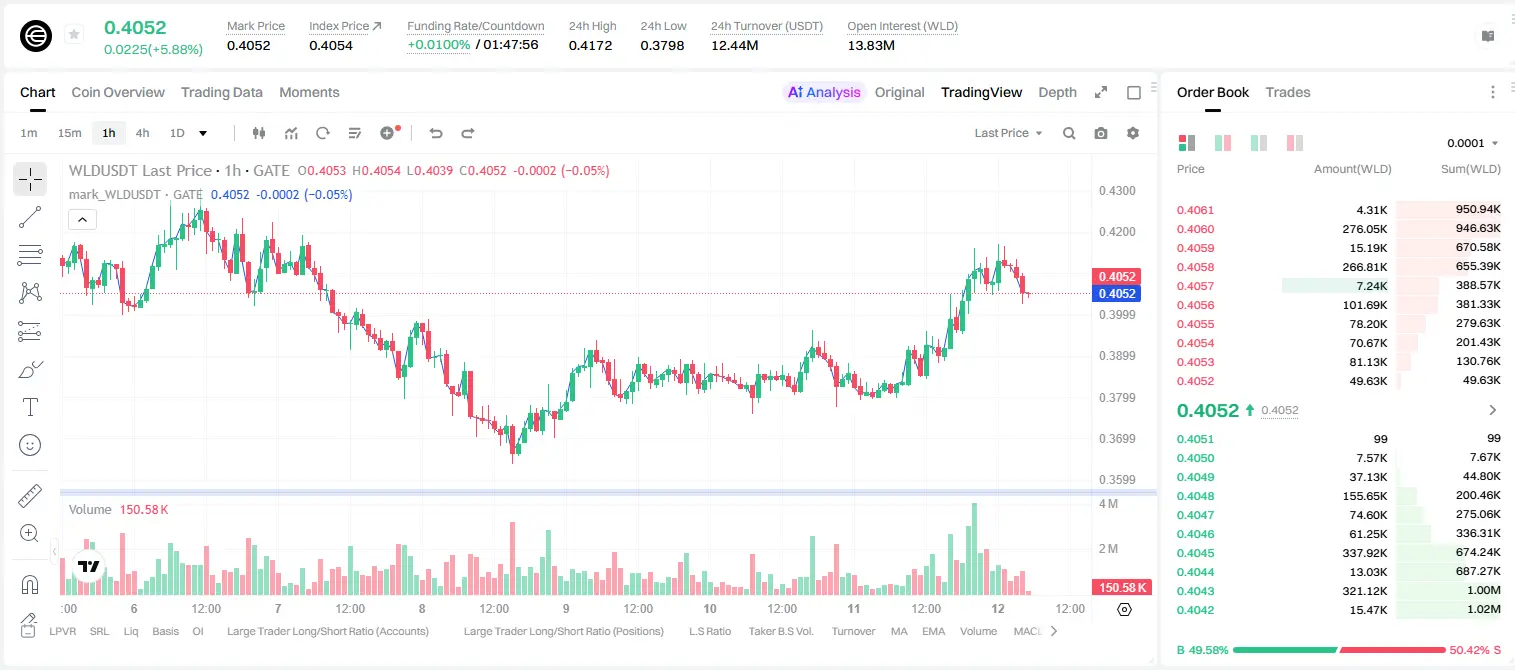Click the chart pane divider bar
Screen dimensions: 1515x670
point(608,492)
